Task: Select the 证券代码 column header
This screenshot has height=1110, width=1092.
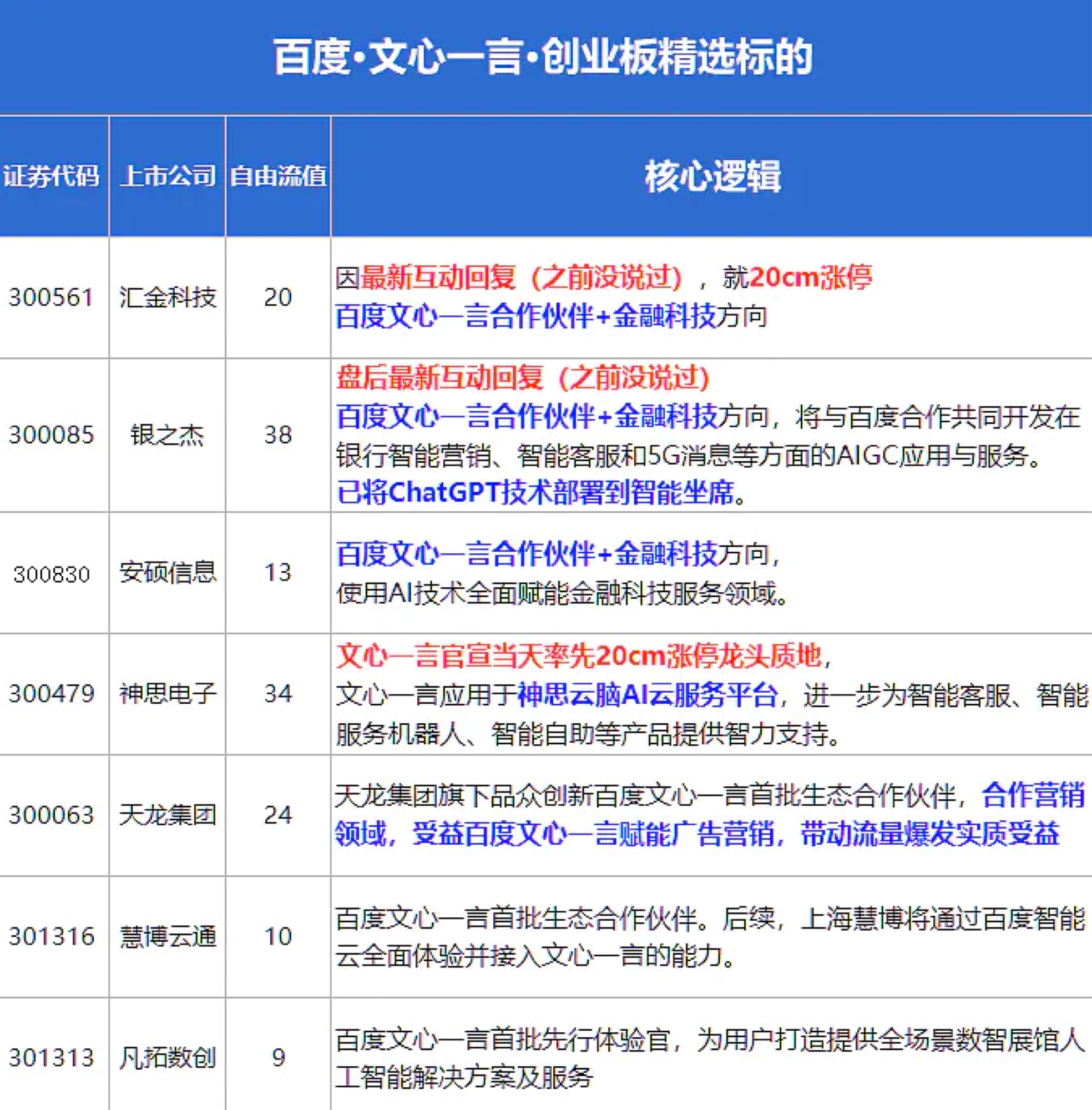Action: pyautogui.click(x=52, y=175)
